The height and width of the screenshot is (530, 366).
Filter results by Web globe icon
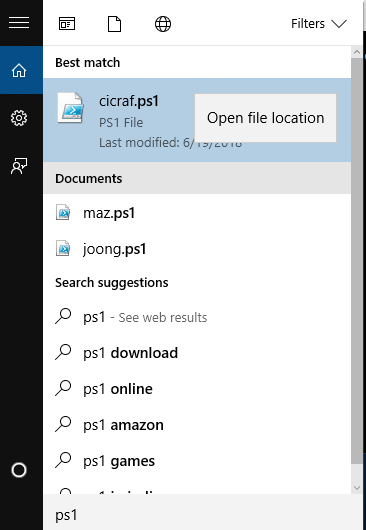point(163,24)
